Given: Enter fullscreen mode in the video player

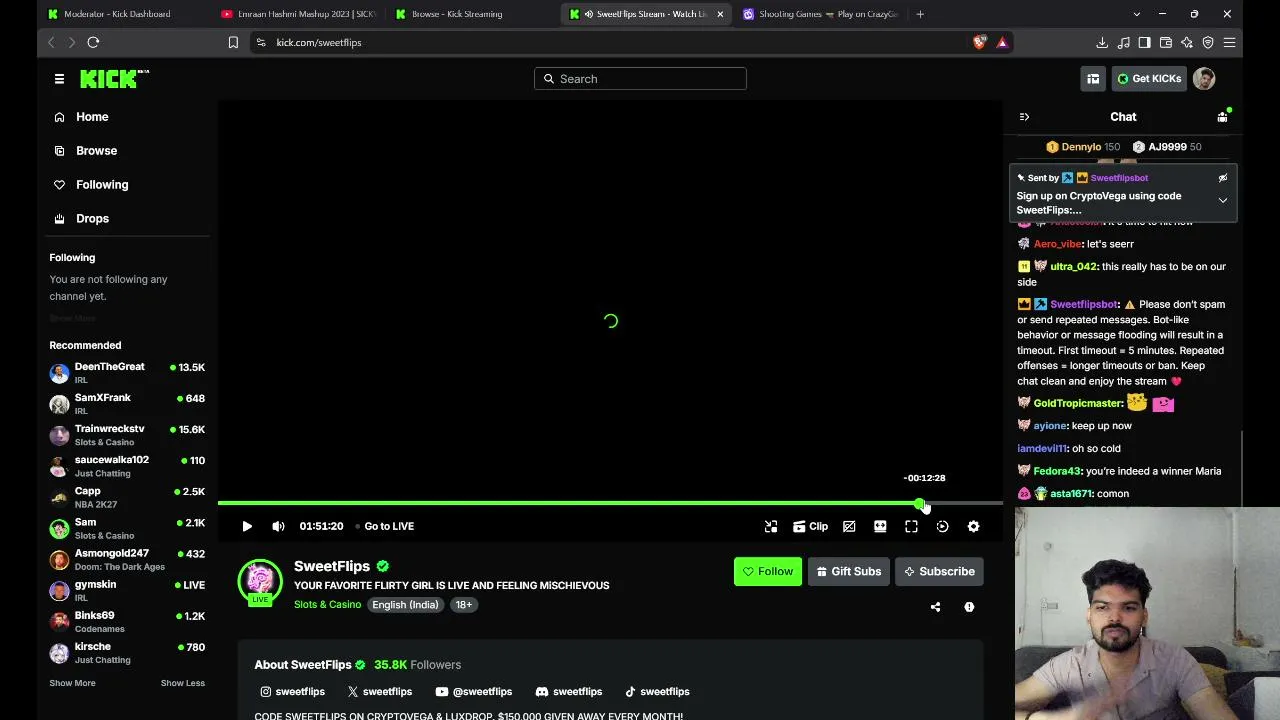Looking at the screenshot, I should click(x=911, y=526).
